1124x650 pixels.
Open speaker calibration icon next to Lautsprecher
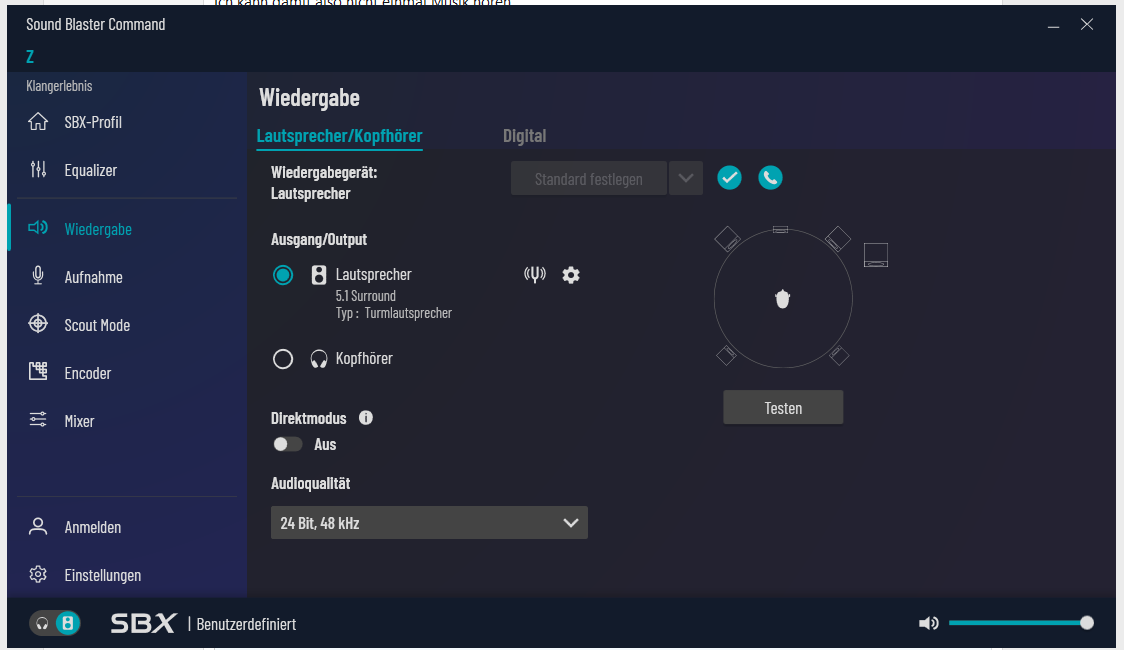click(535, 274)
